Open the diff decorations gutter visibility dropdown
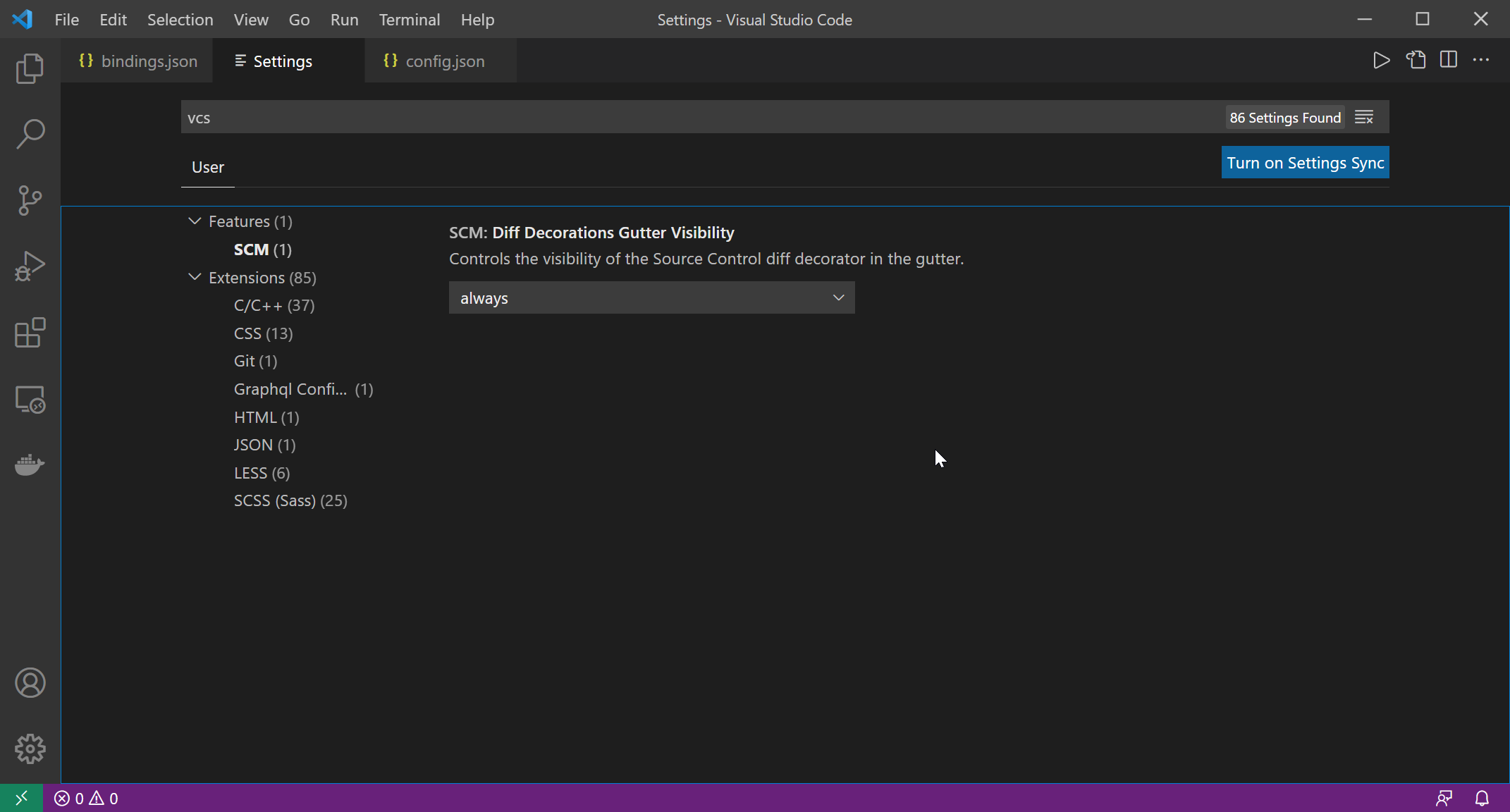The width and height of the screenshot is (1510, 812). pos(651,297)
